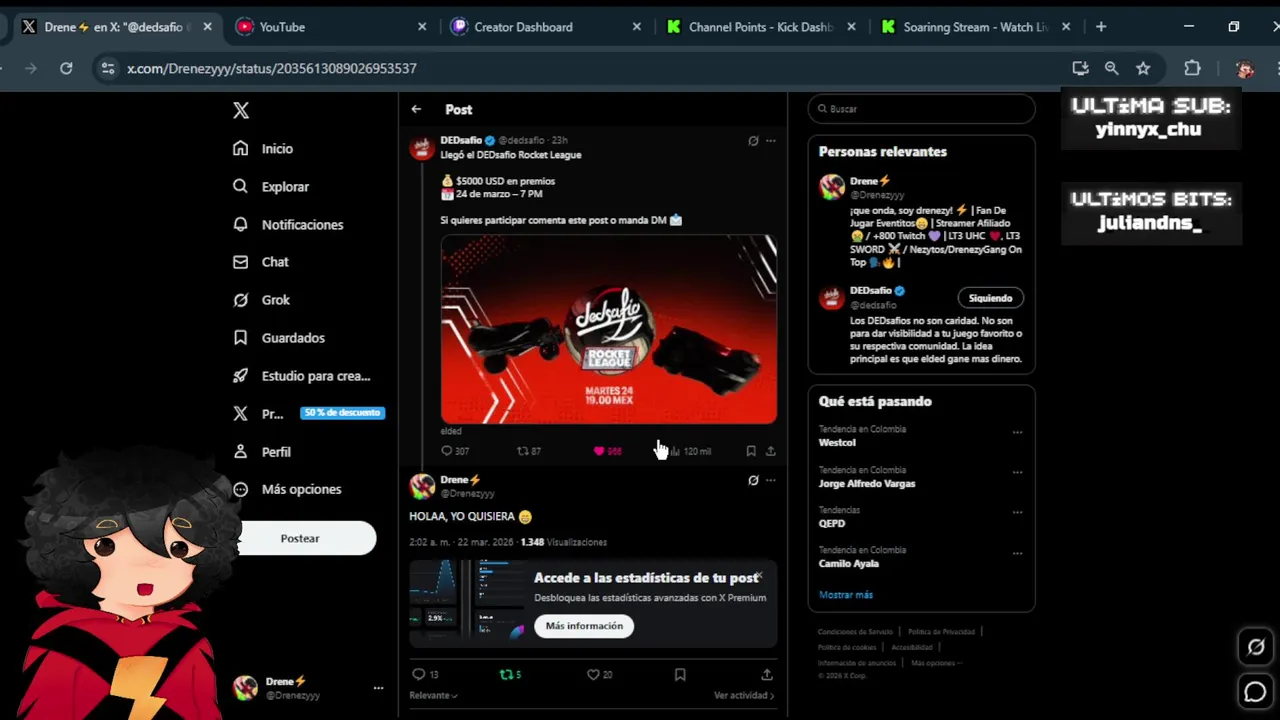Click the X logo in the sidebar

point(241,111)
